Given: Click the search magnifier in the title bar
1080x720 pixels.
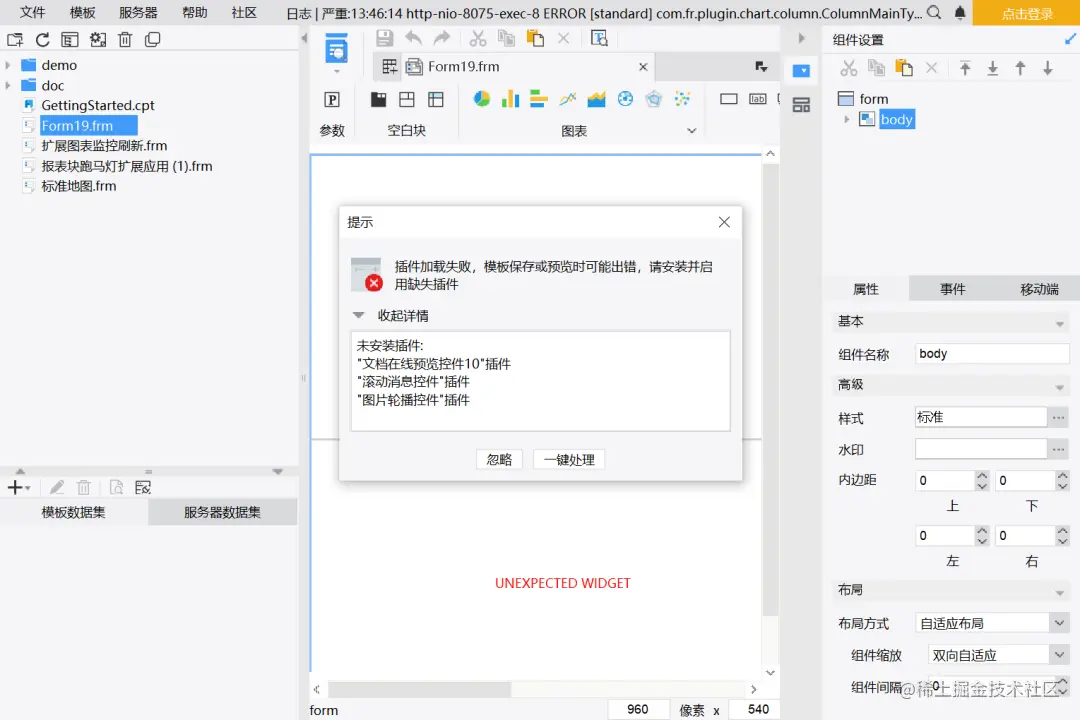Looking at the screenshot, I should (932, 14).
